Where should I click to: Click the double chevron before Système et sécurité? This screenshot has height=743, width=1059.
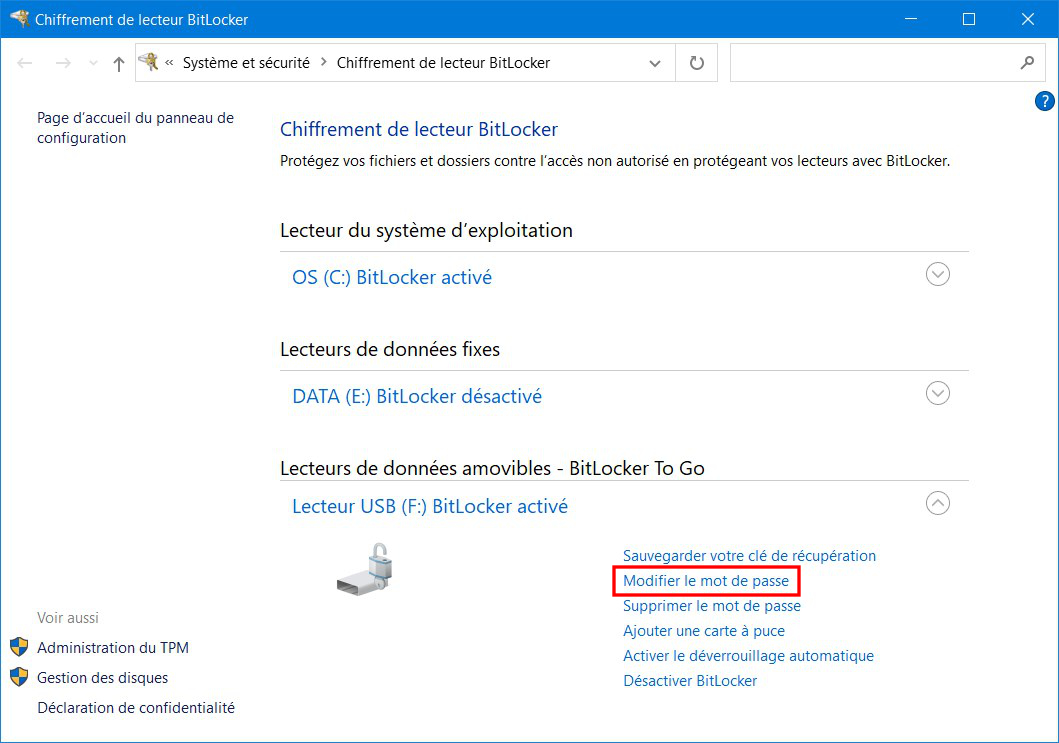click(169, 63)
